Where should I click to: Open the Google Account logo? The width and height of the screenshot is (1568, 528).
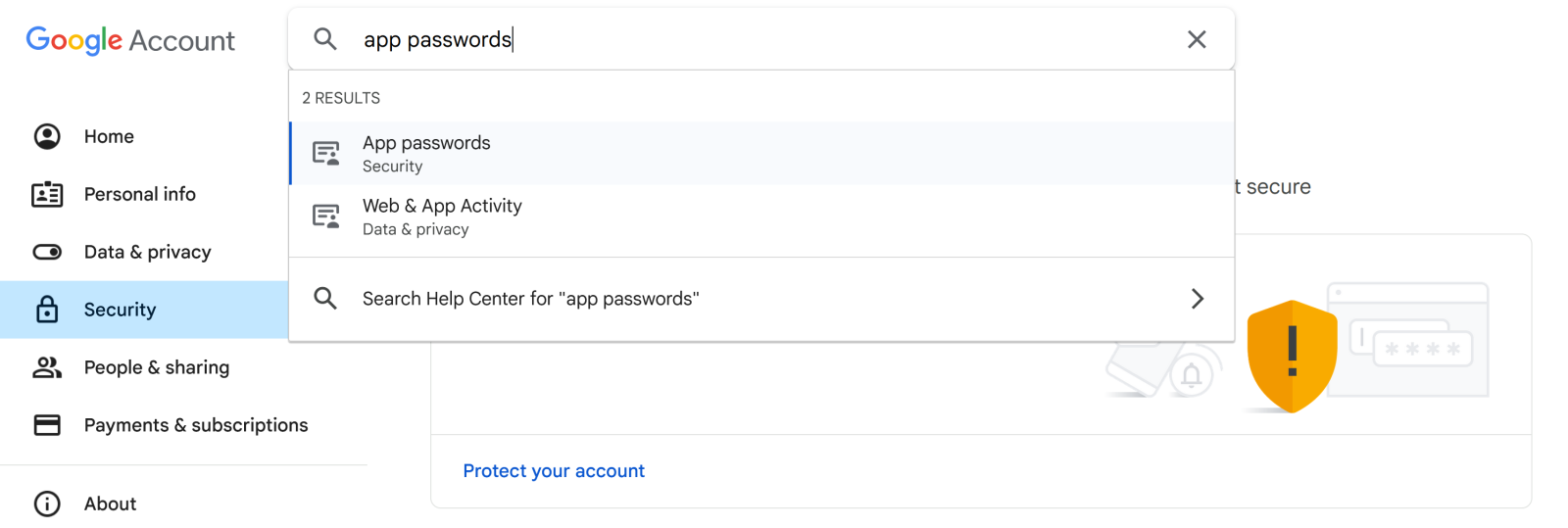130,40
